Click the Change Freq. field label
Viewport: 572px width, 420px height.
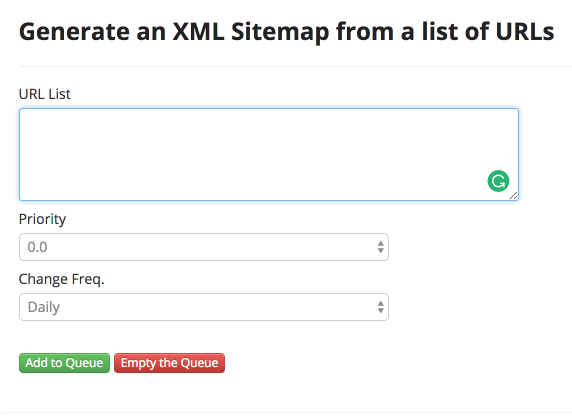[61, 279]
